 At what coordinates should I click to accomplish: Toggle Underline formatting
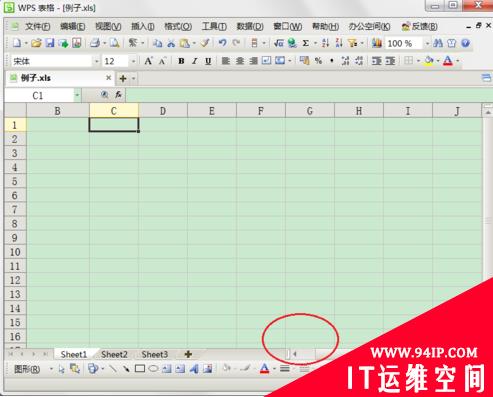point(208,61)
